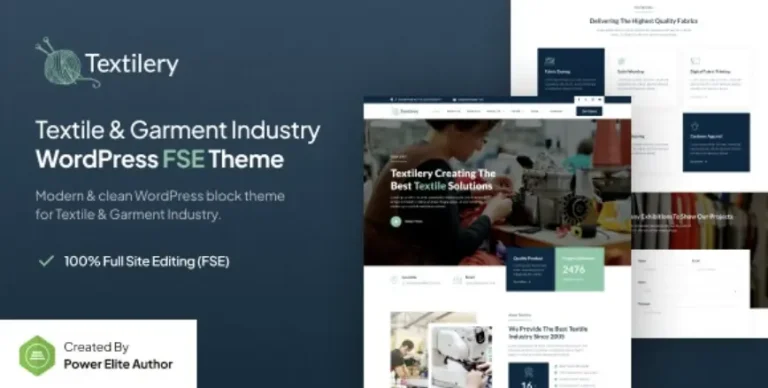Click the 'Exhibition To Show Our Projects' banner heading

tap(682, 216)
